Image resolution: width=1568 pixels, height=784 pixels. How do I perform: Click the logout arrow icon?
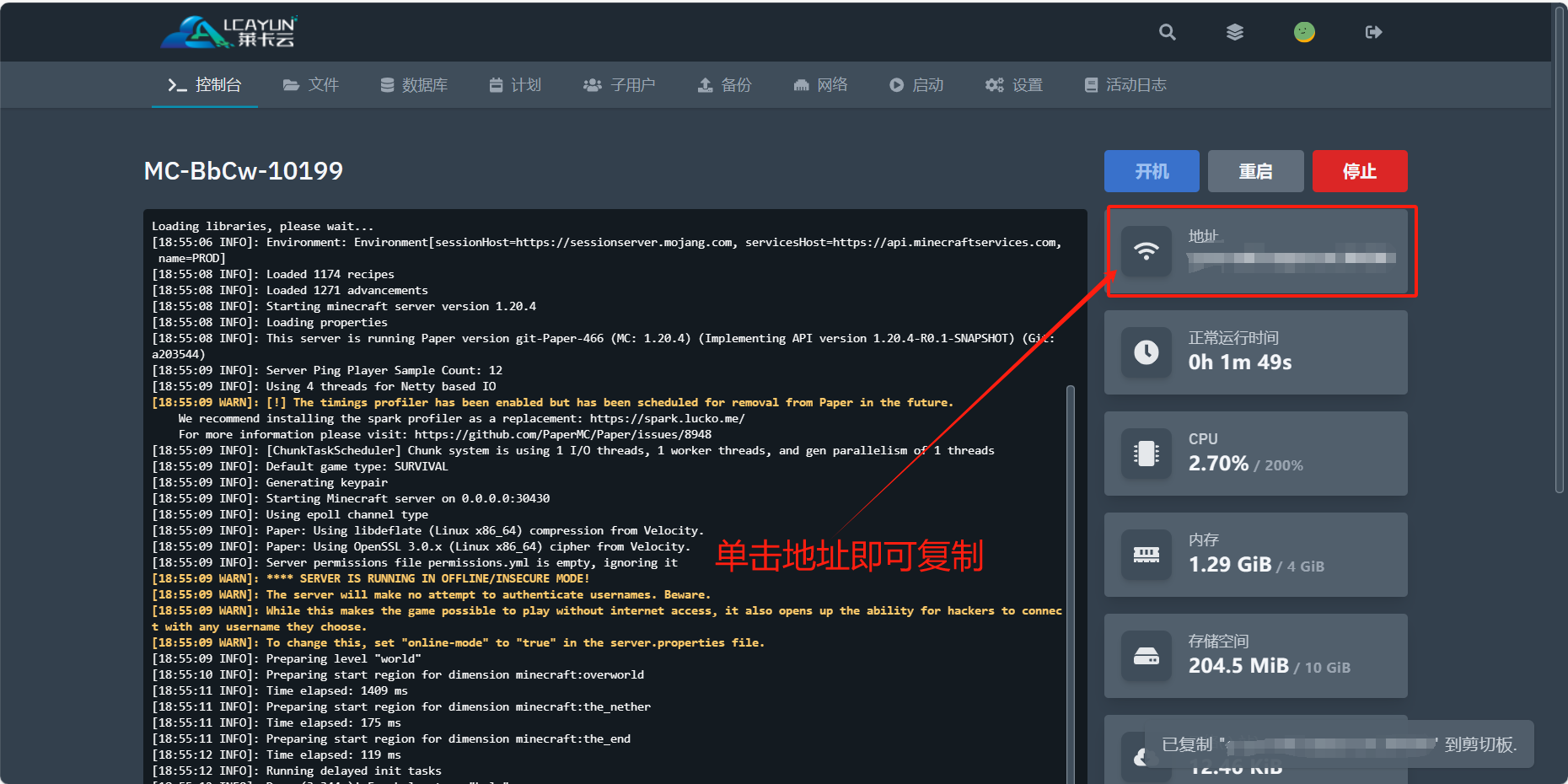tap(1373, 32)
